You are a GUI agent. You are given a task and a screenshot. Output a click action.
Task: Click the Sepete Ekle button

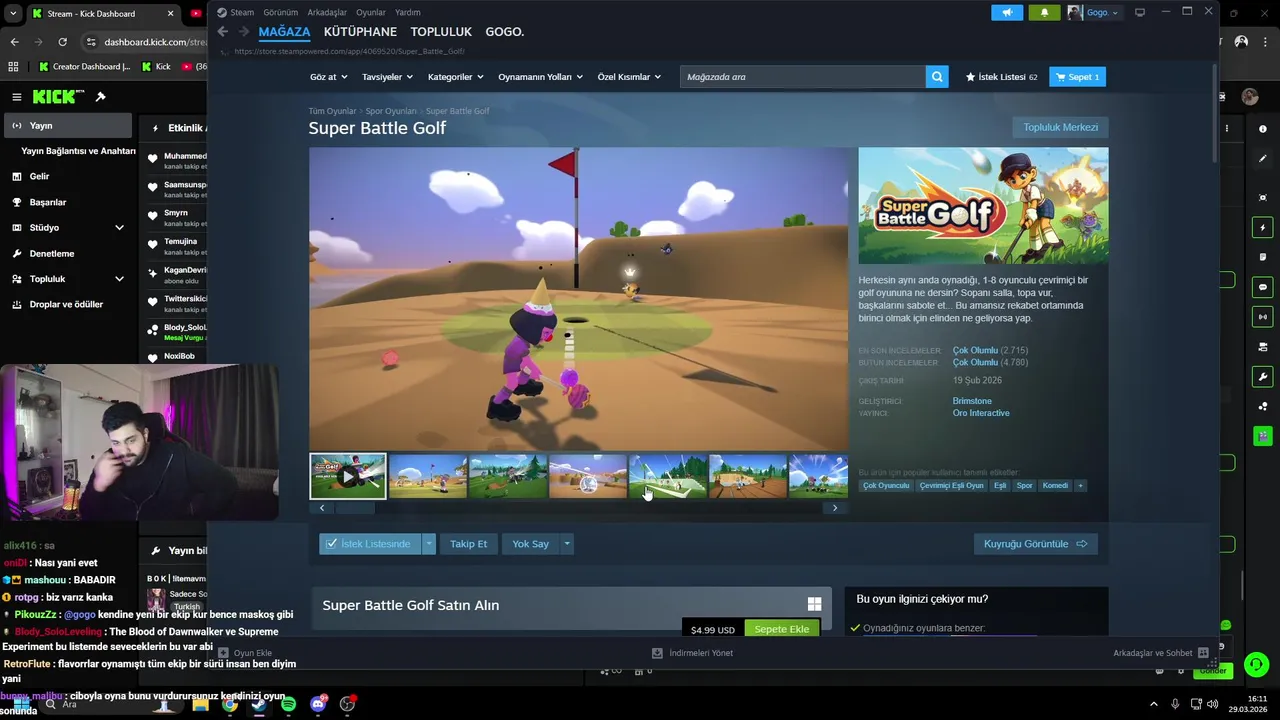pos(782,629)
